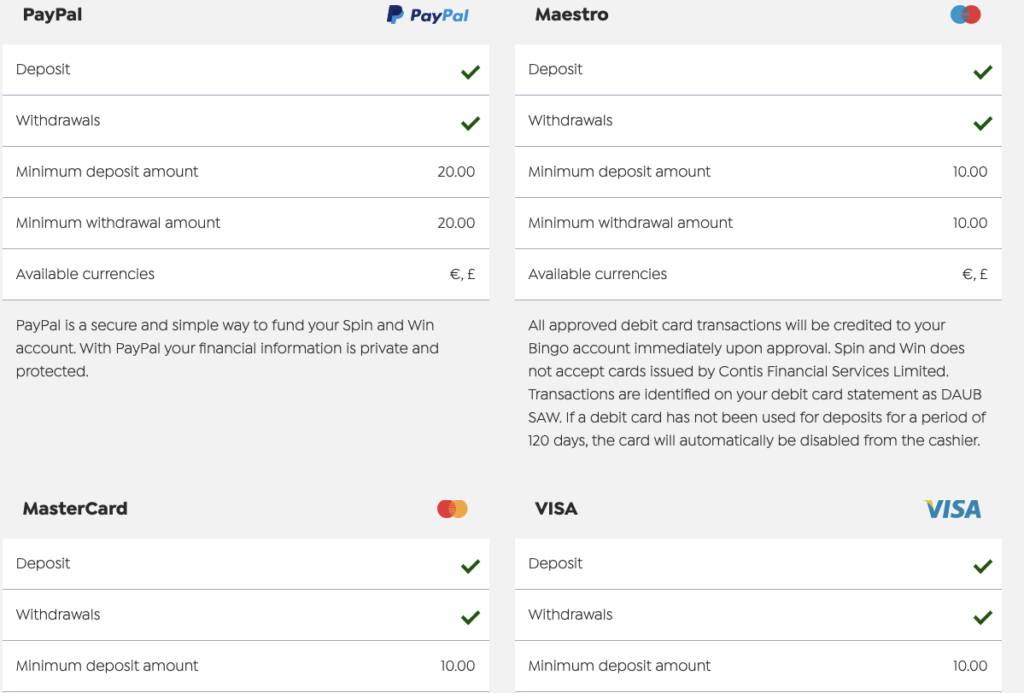Click the PayPal description paragraph
This screenshot has height=693, width=1024.
tap(227, 348)
